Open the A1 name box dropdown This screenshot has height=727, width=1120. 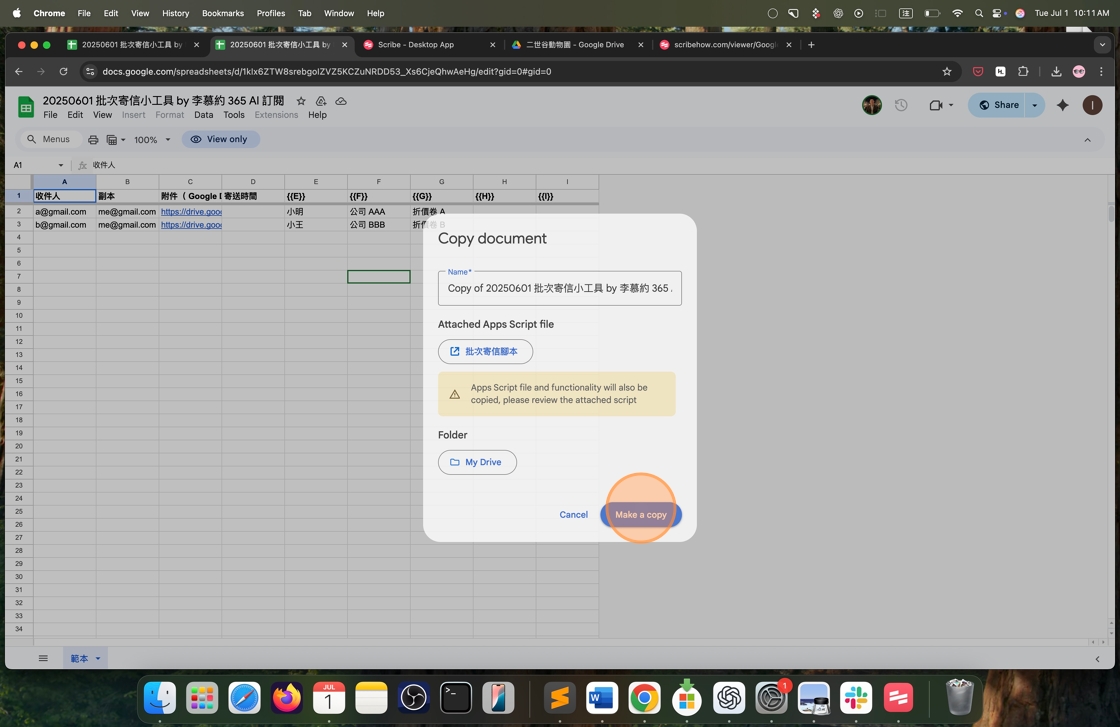click(x=61, y=165)
